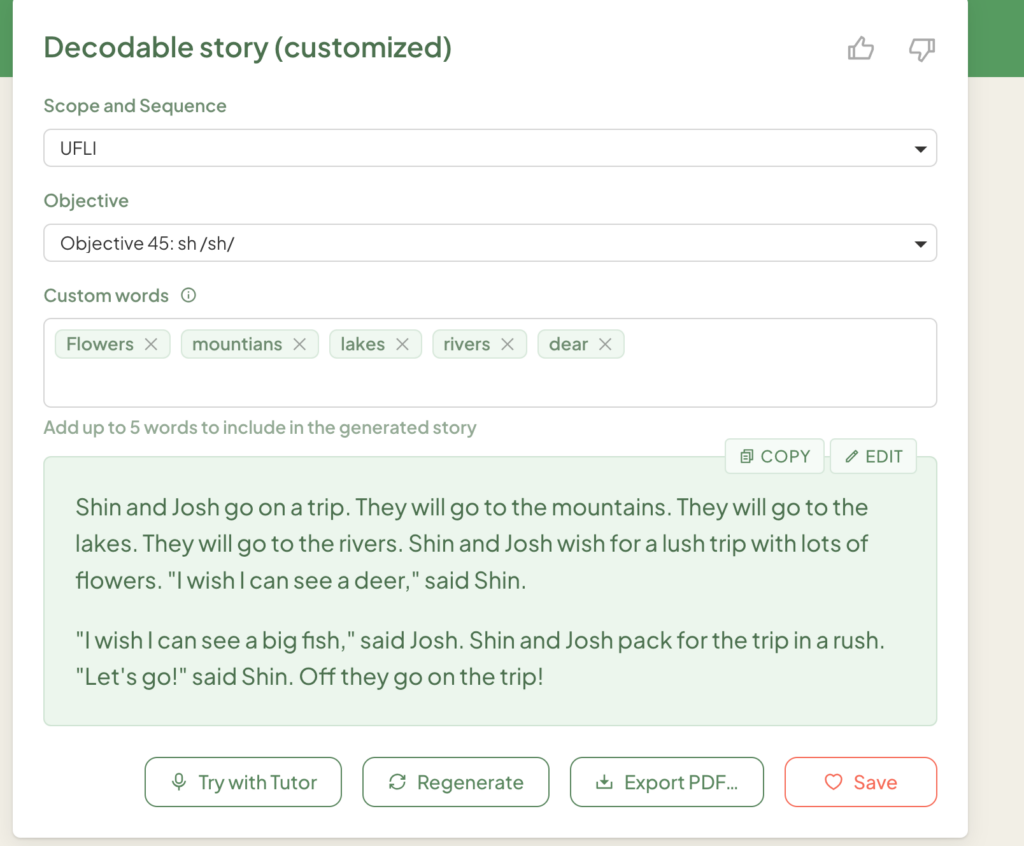The width and height of the screenshot is (1024, 846).
Task: Remove the dear custom word tag
Action: click(x=605, y=344)
